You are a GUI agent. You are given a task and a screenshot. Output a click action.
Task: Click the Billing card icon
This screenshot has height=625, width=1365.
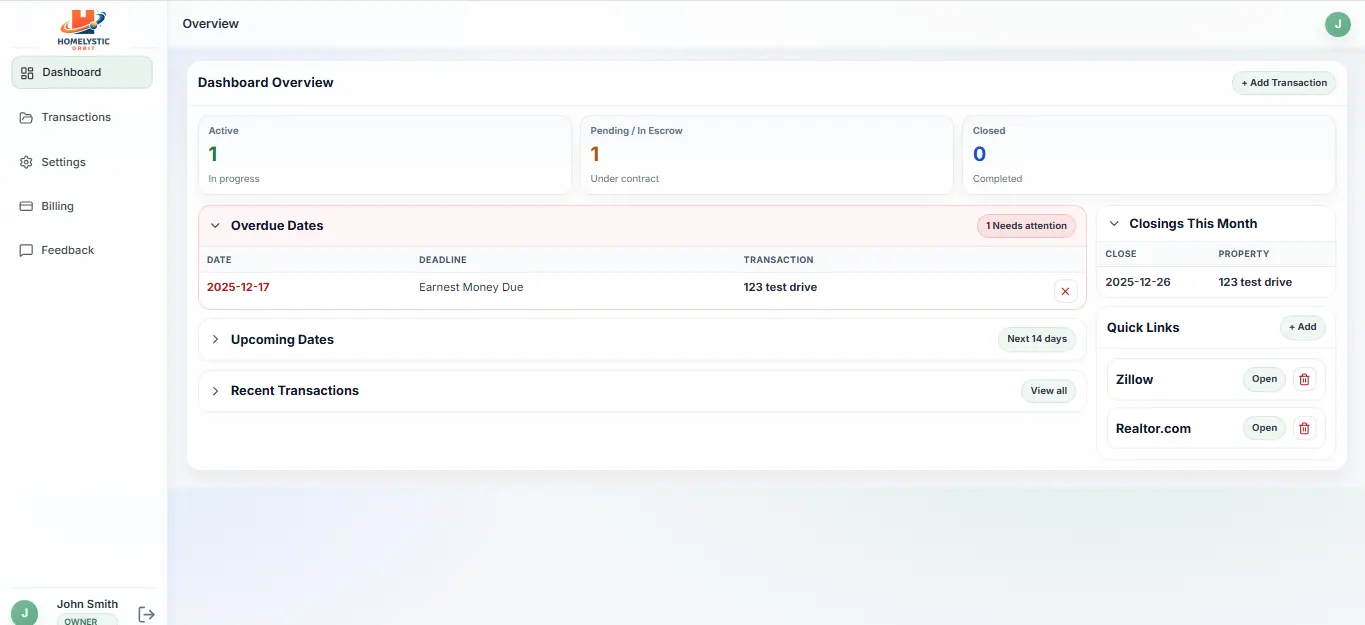click(x=25, y=206)
